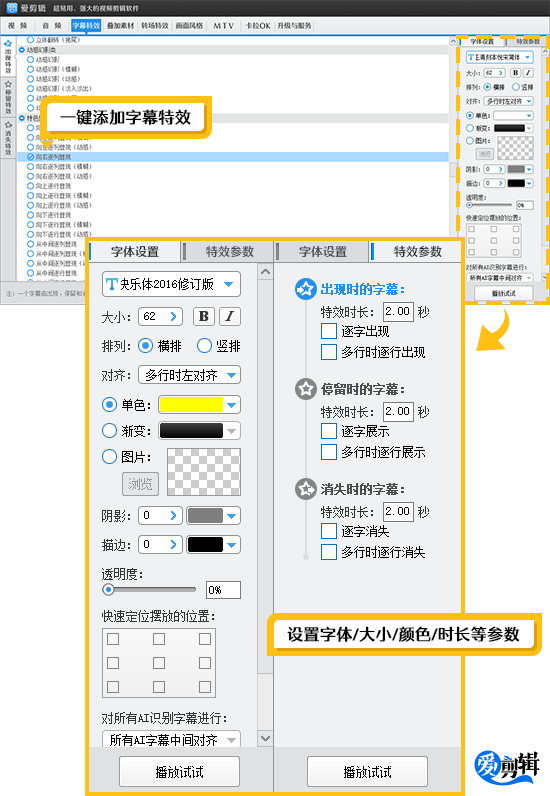
Task: Adjust the 透明度 slider handle in enlarged panel
Action: [108, 589]
